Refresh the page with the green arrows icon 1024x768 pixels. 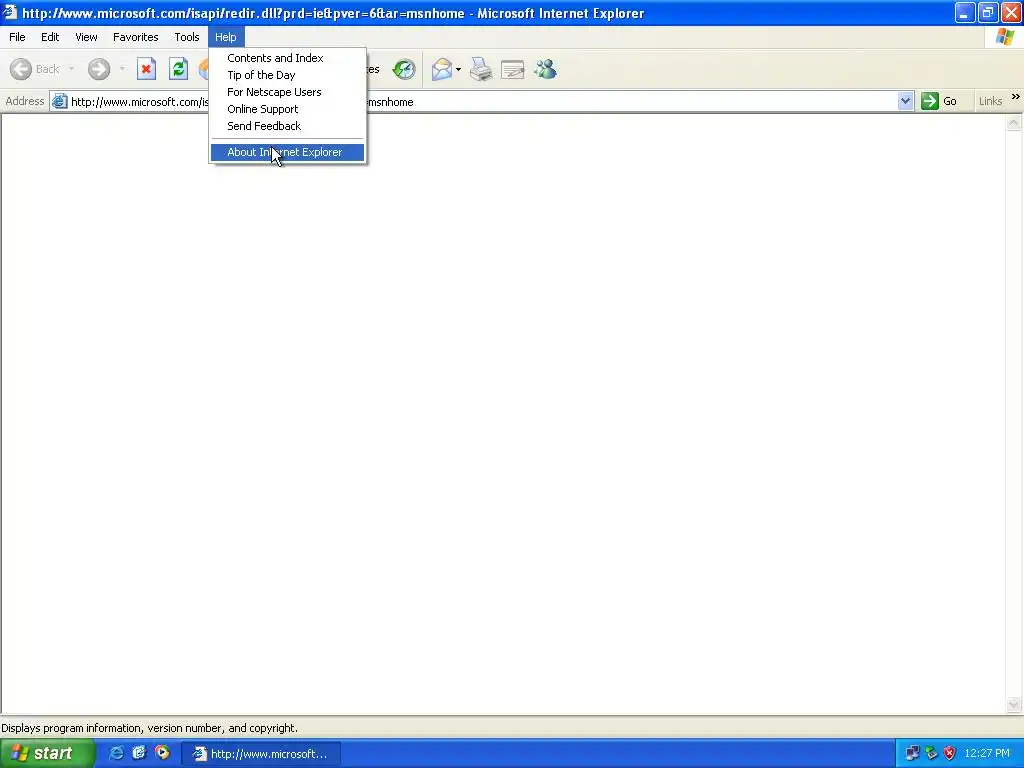[x=178, y=69]
